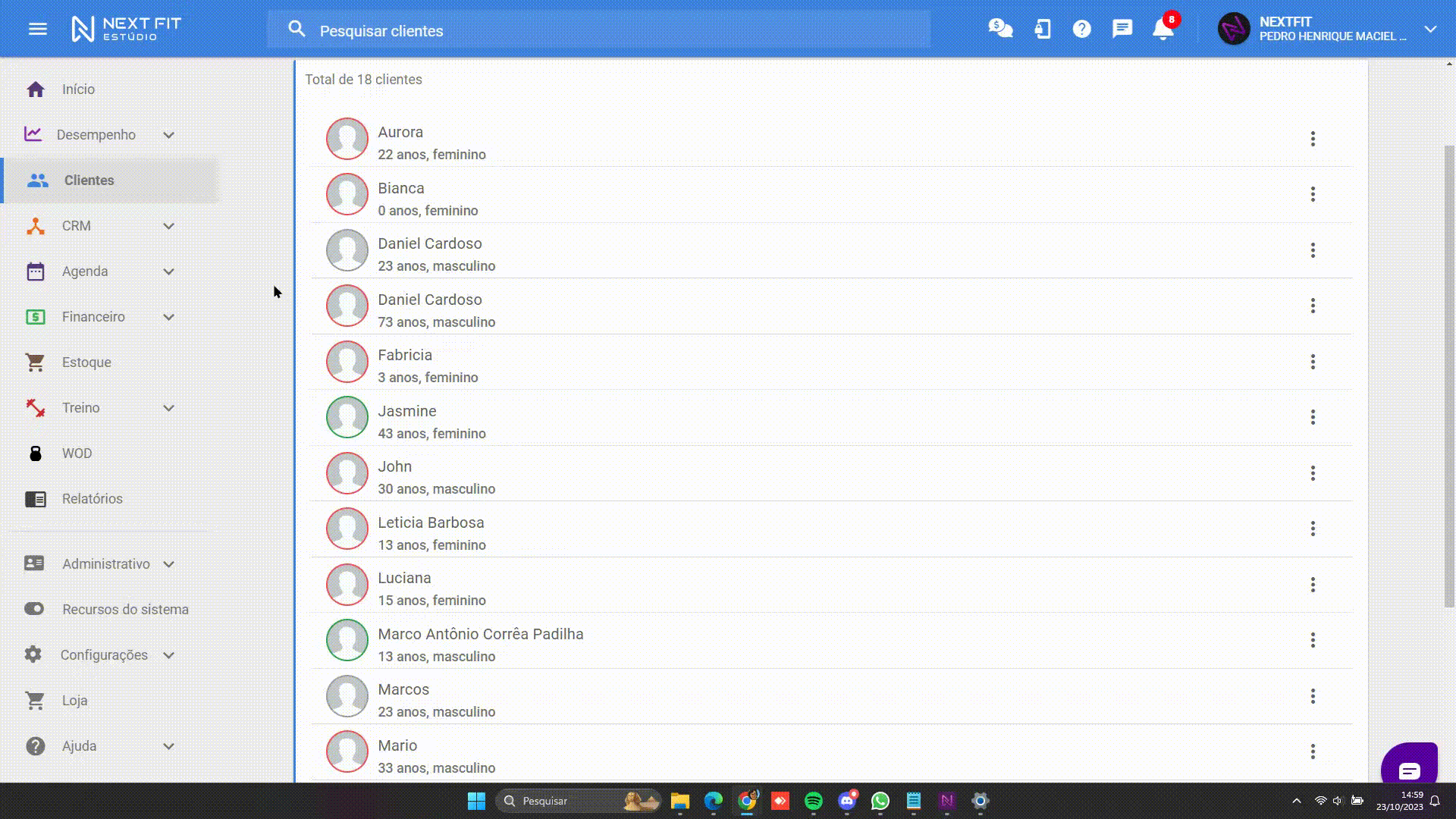Open the help question mark icon in header
Image resolution: width=1456 pixels, height=819 pixels.
click(1081, 30)
